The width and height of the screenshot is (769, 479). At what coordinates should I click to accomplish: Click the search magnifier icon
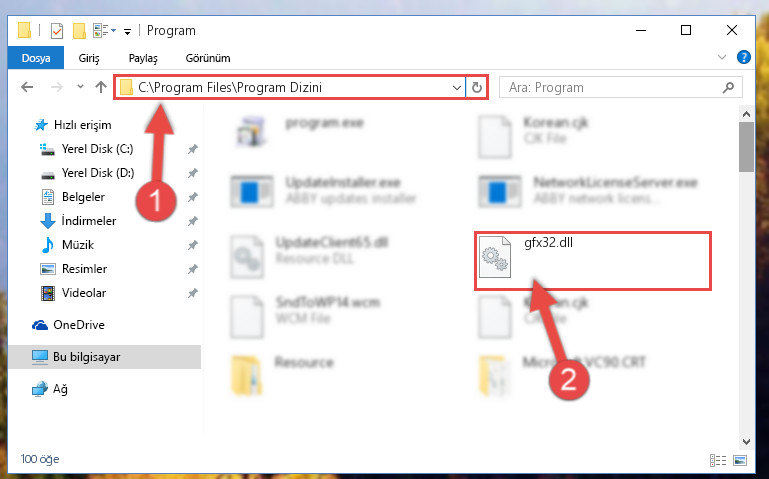(x=728, y=88)
